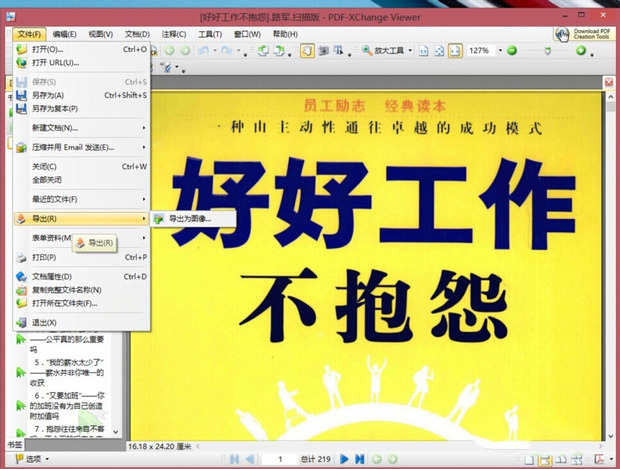Open the 视图(V) menu
The image size is (620, 469).
[100, 34]
